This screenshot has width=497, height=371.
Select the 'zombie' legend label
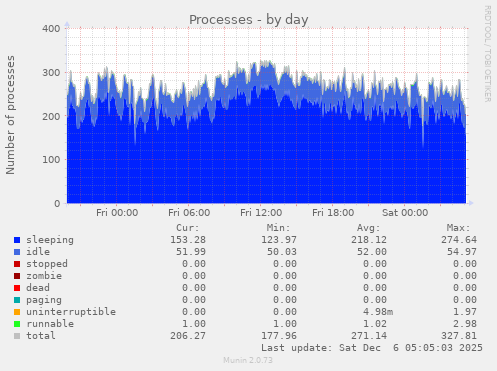[x=44, y=276]
